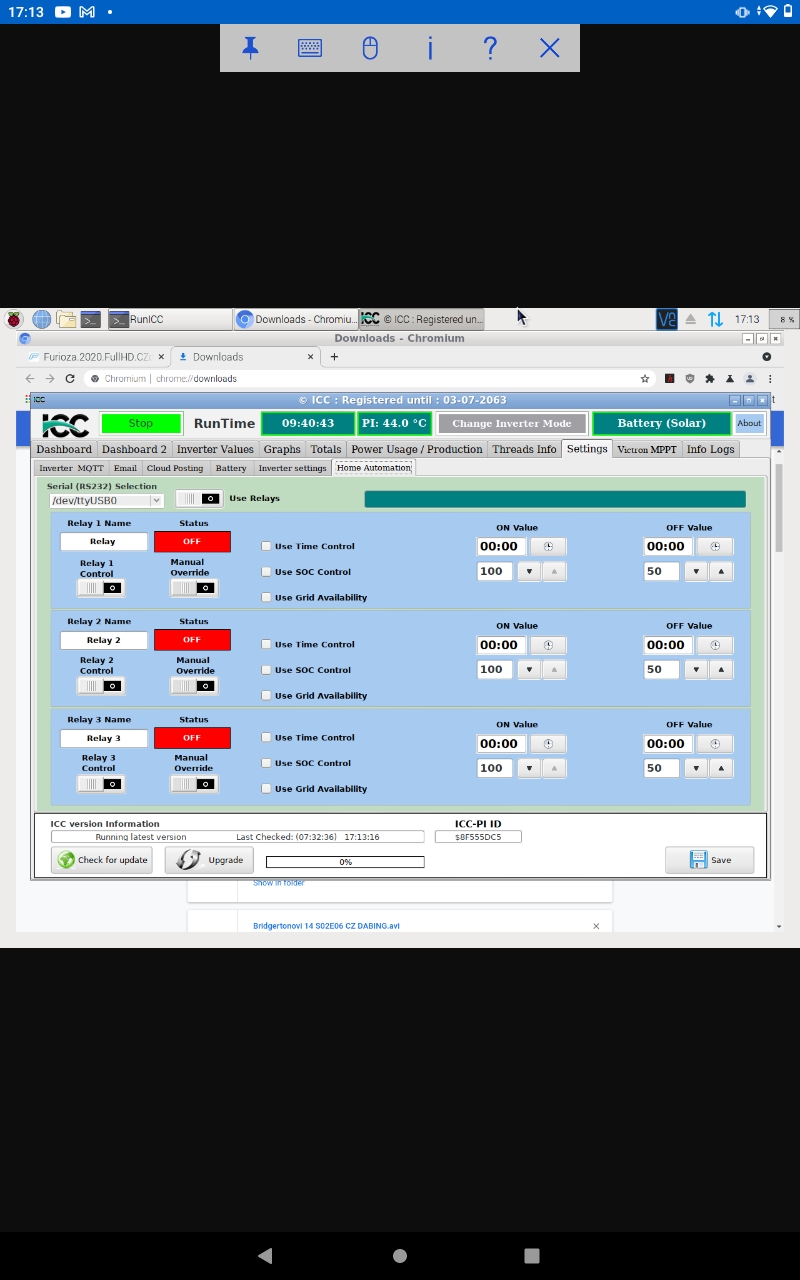Open the Relay 1 OFF time clock picker
Image resolution: width=800 pixels, height=1280 pixels.
click(x=715, y=546)
